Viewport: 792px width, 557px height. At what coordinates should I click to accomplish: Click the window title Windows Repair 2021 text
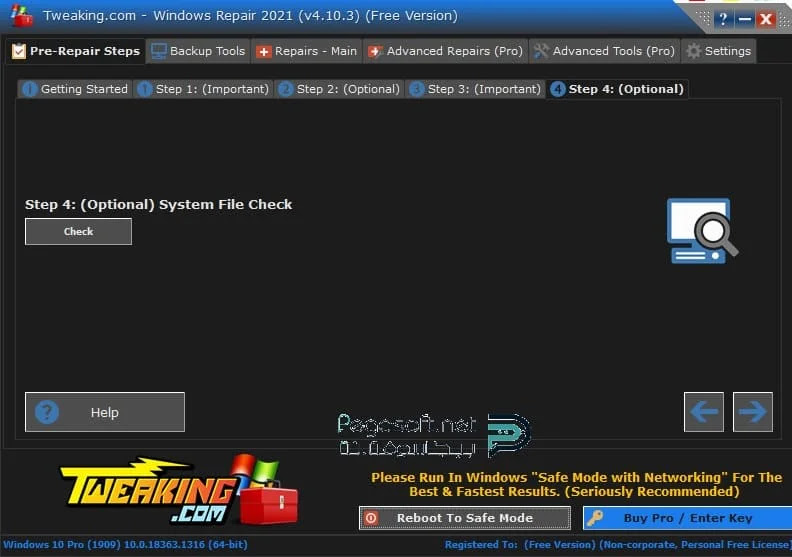click(250, 16)
